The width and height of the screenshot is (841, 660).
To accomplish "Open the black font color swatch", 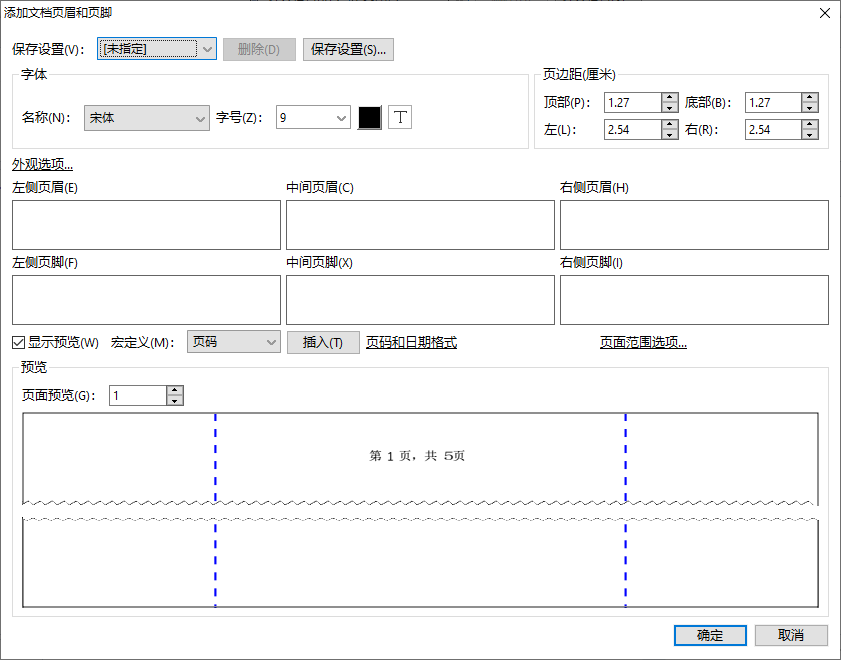I will (370, 118).
